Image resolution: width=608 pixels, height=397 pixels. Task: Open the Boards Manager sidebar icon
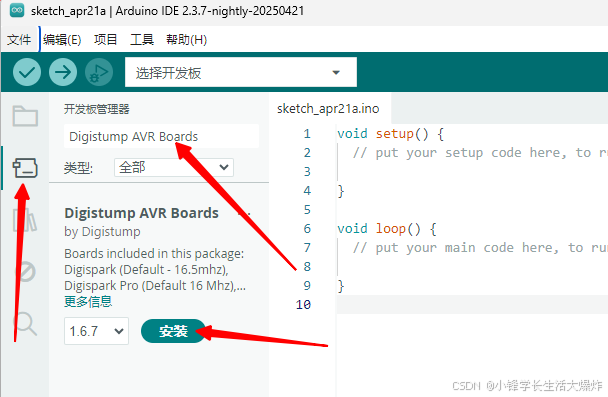pos(25,168)
